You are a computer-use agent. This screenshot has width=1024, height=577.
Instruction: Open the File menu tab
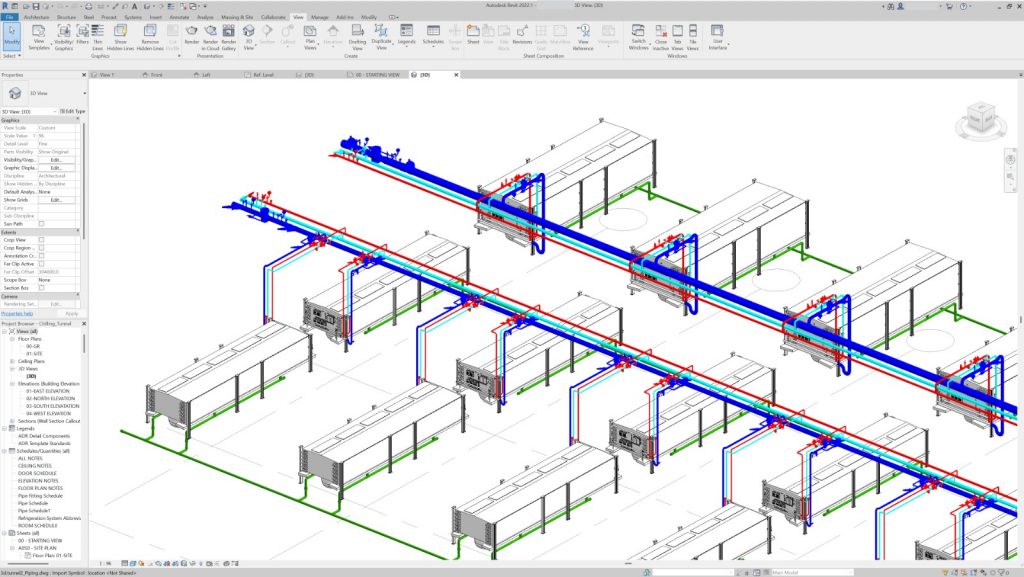pyautogui.click(x=9, y=17)
